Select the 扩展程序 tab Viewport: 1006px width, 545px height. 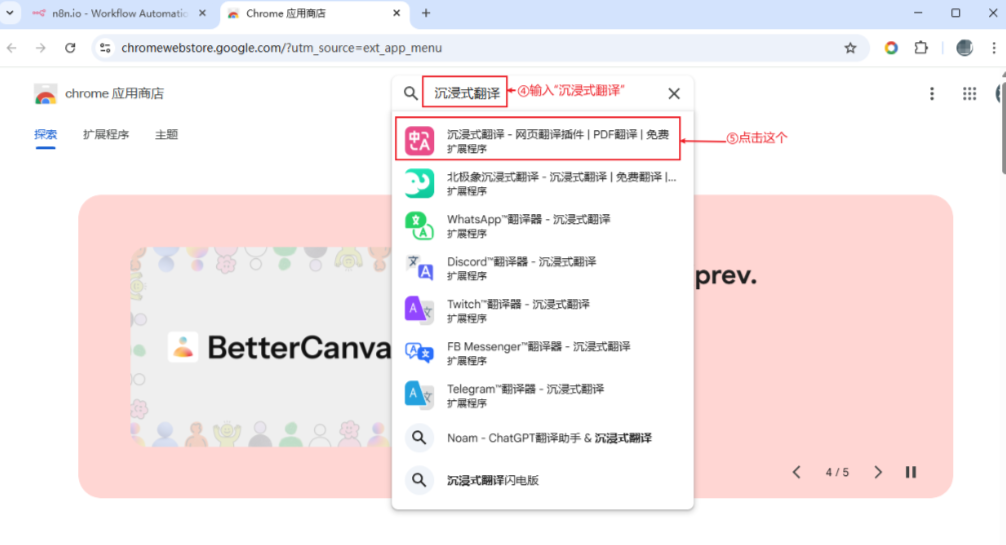point(106,135)
